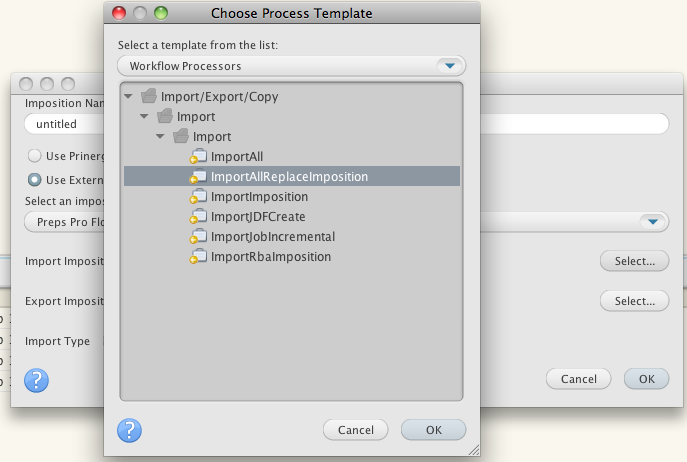Image resolution: width=687 pixels, height=462 pixels.
Task: Click the ImportRbaImposition template icon
Action: (x=198, y=256)
